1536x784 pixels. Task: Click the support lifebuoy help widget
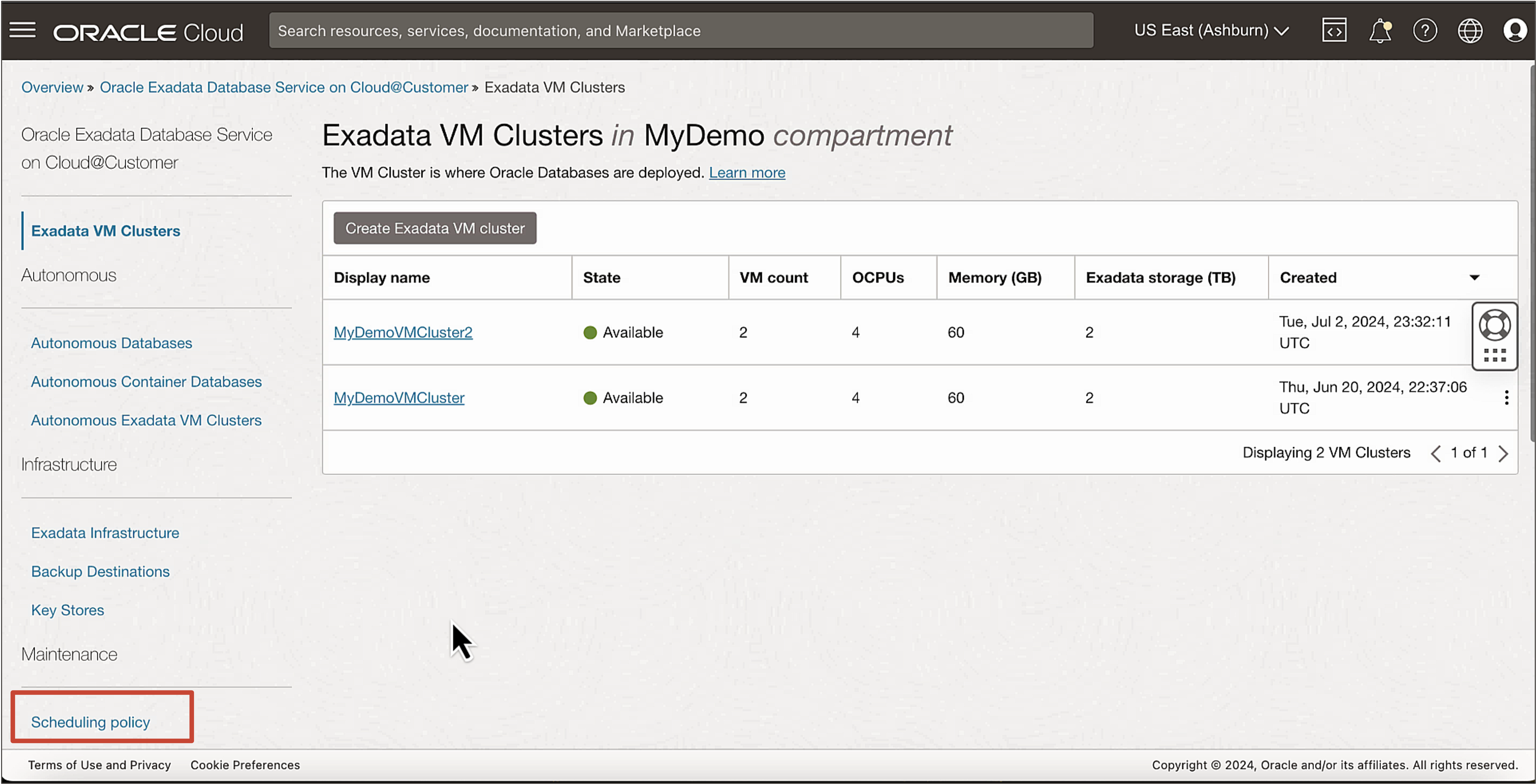(x=1494, y=326)
